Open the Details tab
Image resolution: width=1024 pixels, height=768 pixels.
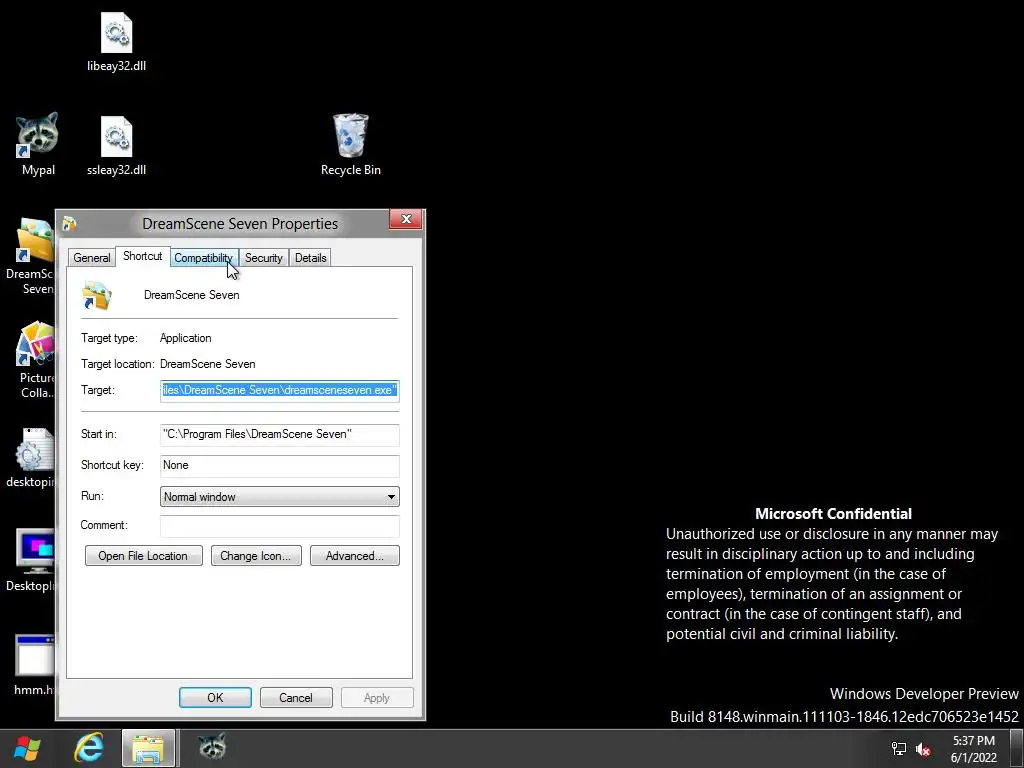(310, 258)
